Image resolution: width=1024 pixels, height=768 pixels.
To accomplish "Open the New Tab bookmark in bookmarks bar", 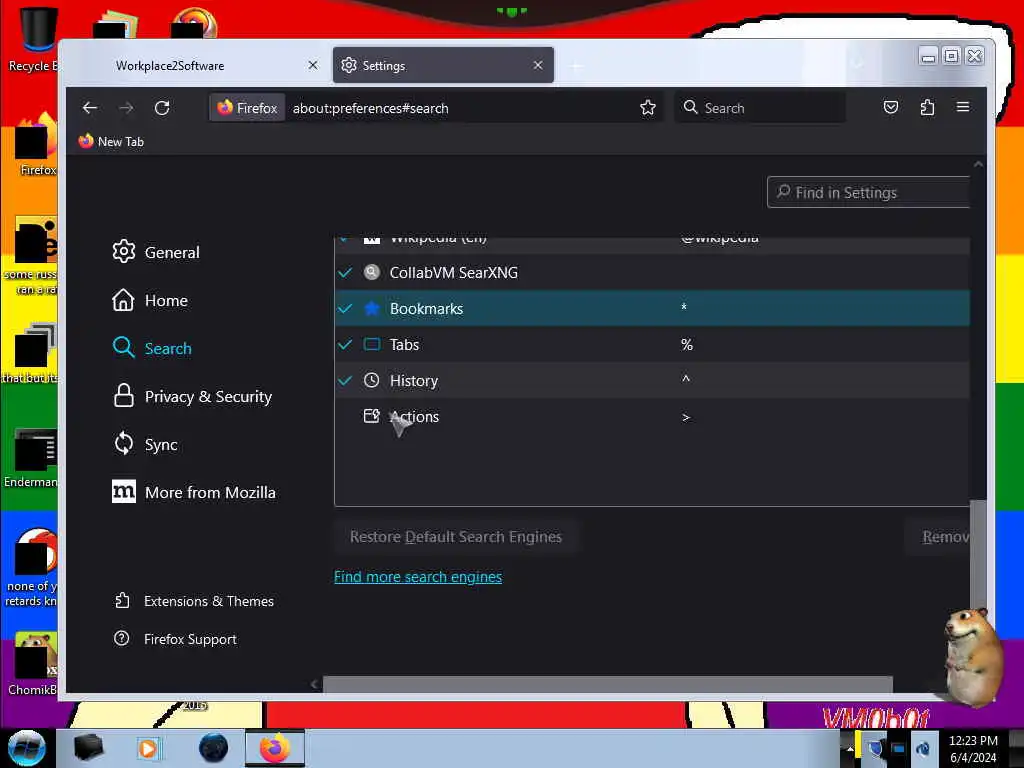I will (x=112, y=141).
